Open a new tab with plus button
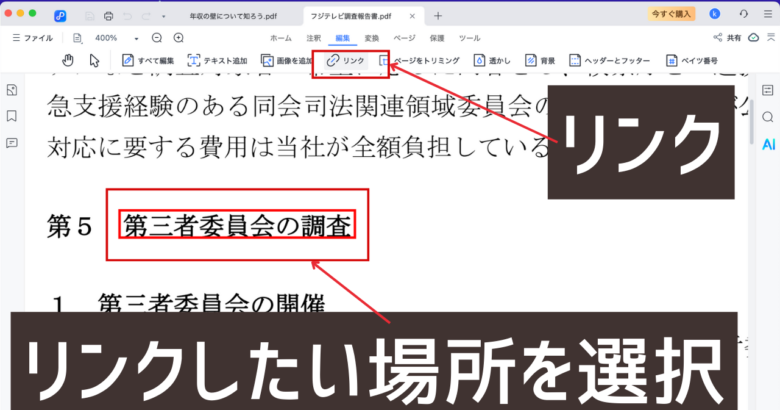 coord(438,16)
